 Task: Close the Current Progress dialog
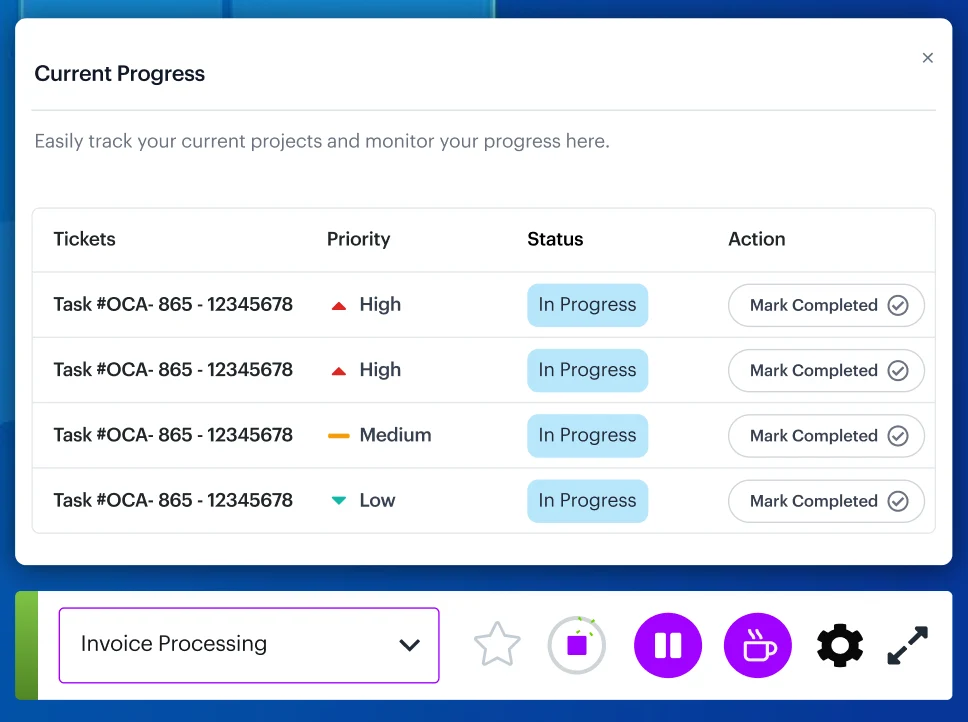(x=927, y=58)
